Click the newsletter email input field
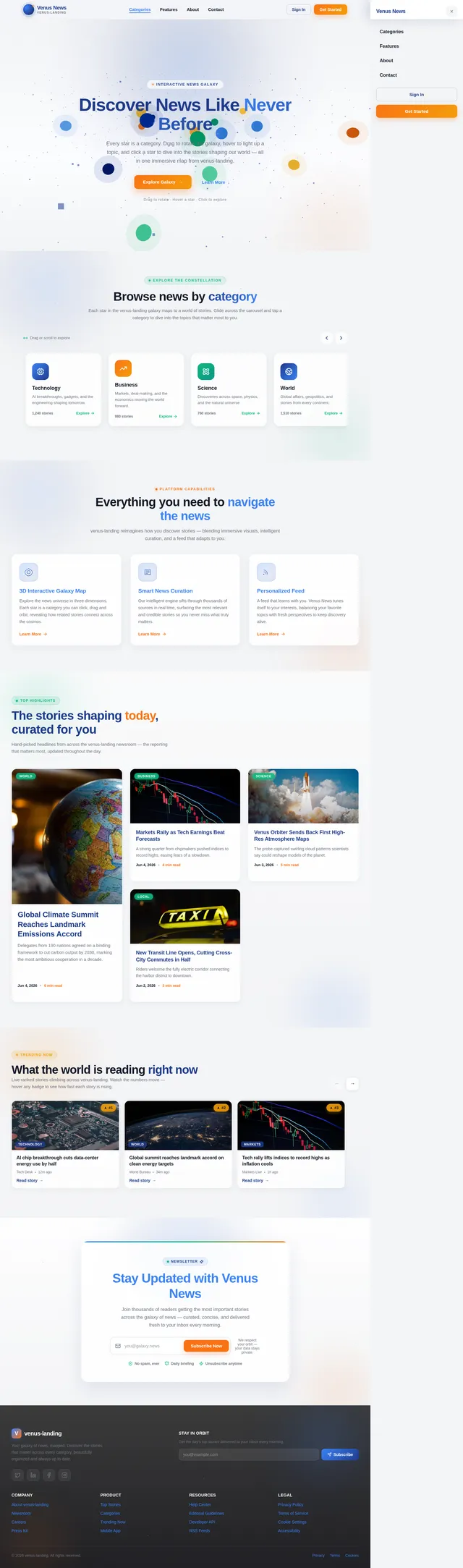The image size is (463, 1568). [x=146, y=1346]
